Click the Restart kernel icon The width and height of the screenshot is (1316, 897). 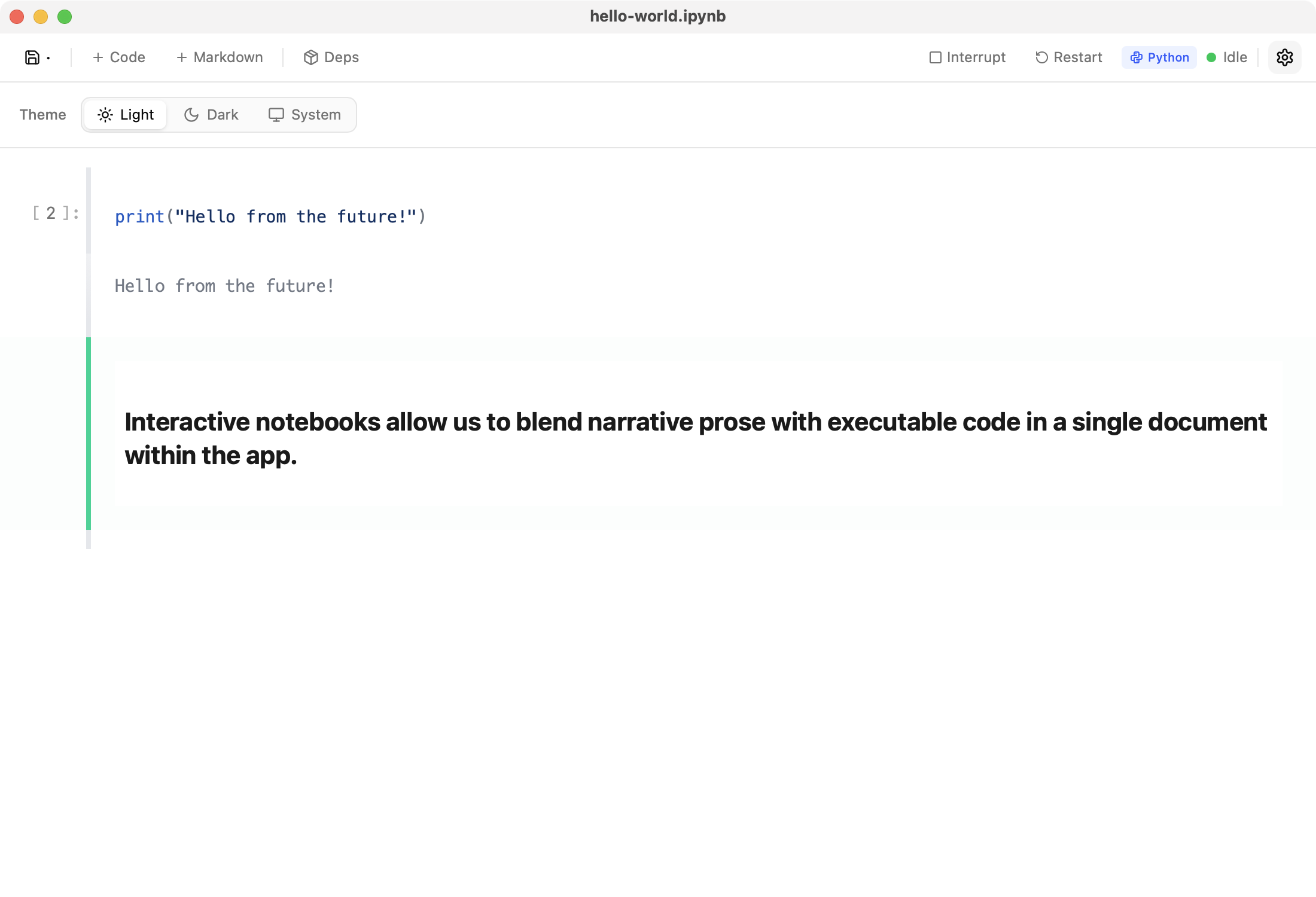coord(1041,57)
